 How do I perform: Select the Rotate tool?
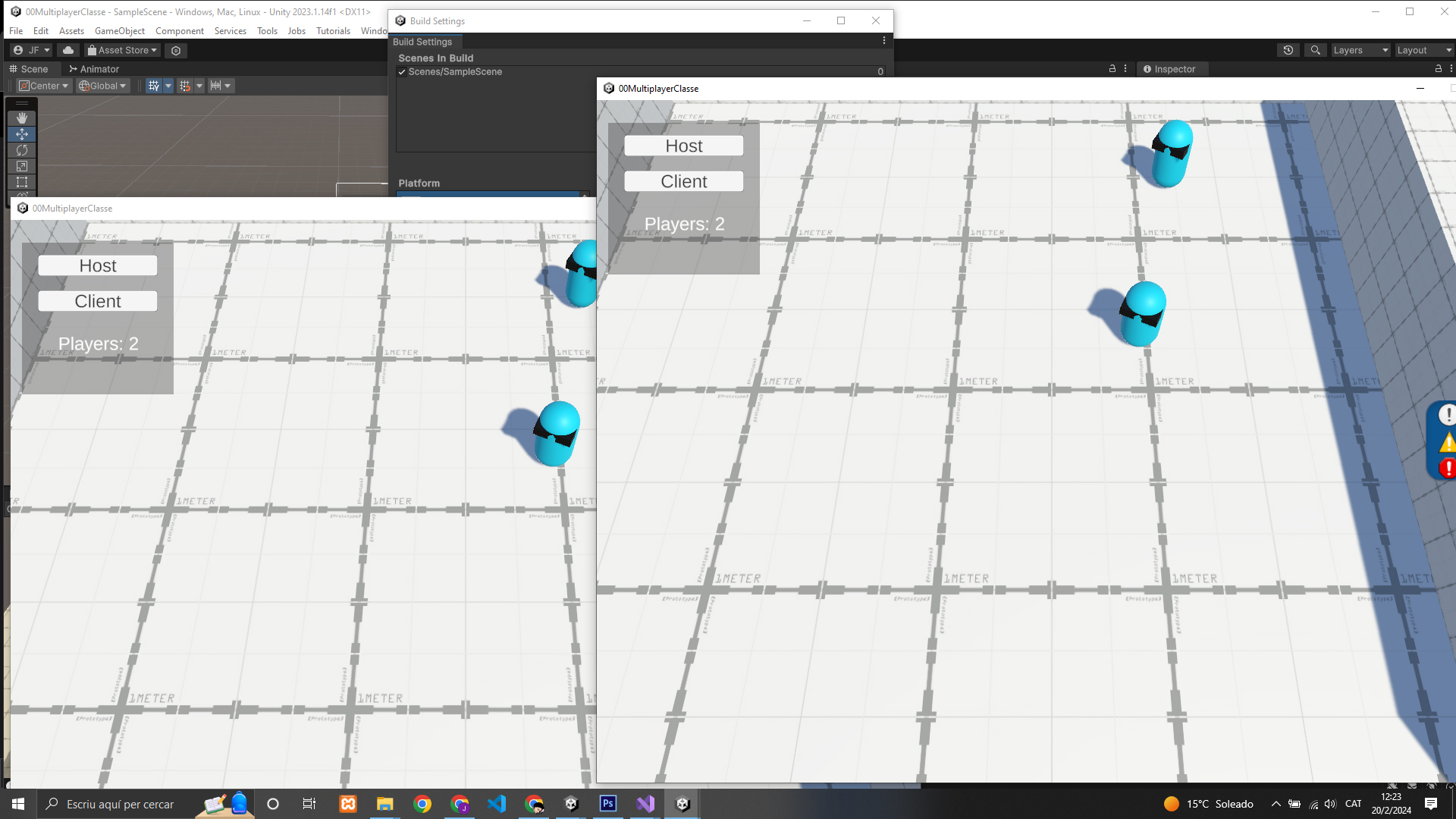[x=21, y=150]
